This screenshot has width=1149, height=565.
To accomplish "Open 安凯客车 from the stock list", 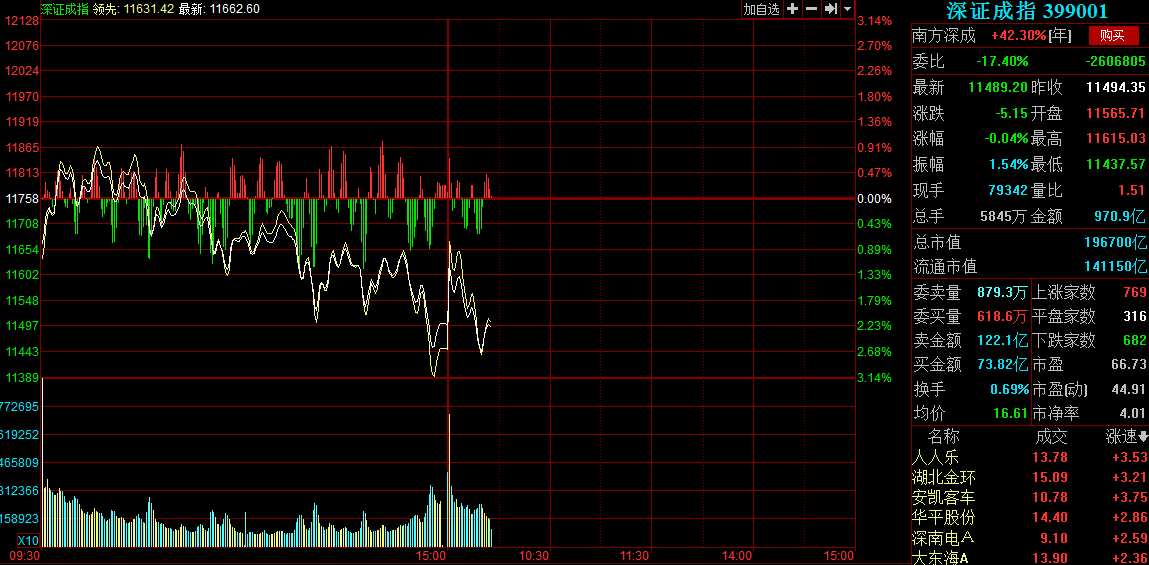I will (x=943, y=497).
